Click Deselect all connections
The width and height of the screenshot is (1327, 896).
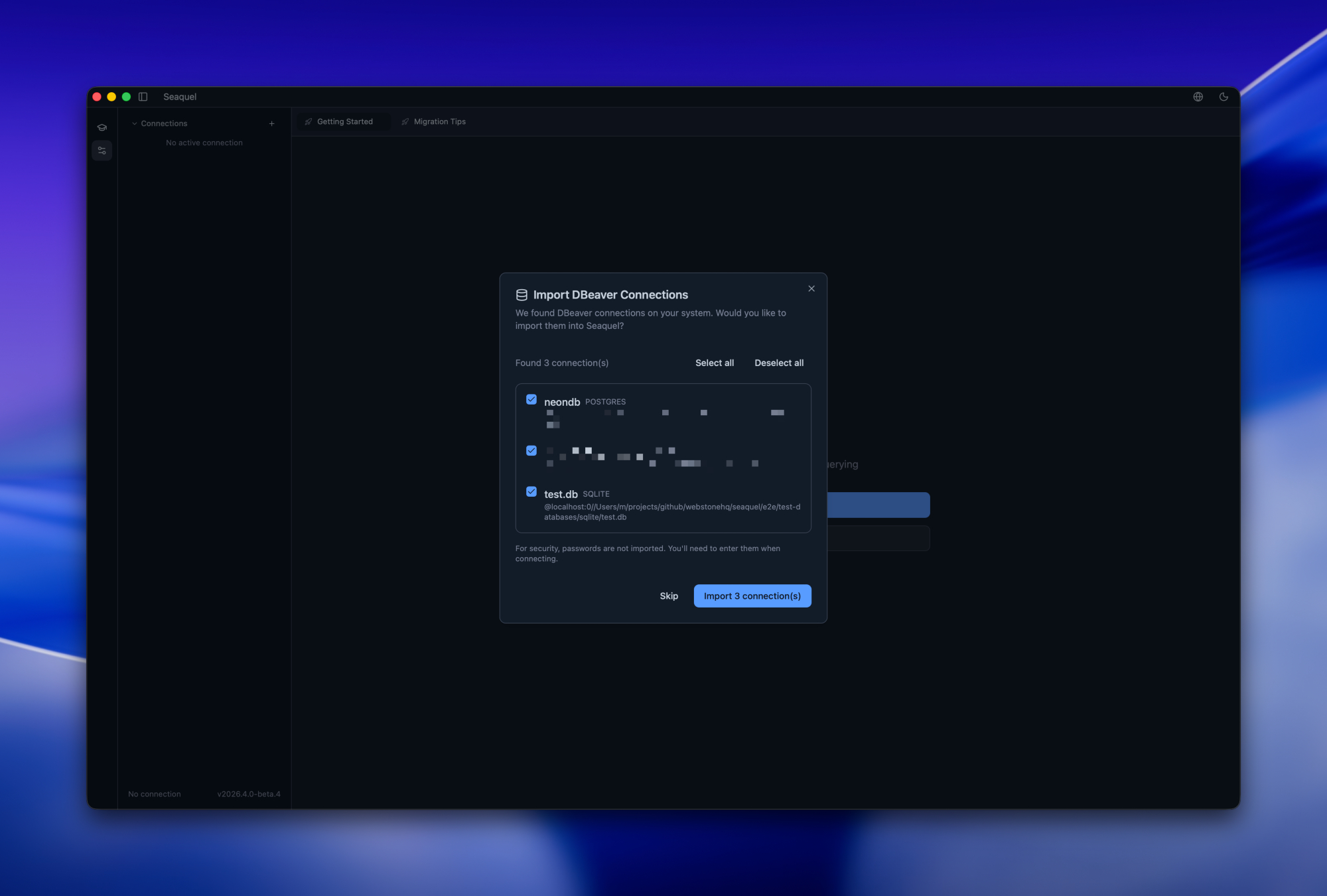coord(778,363)
